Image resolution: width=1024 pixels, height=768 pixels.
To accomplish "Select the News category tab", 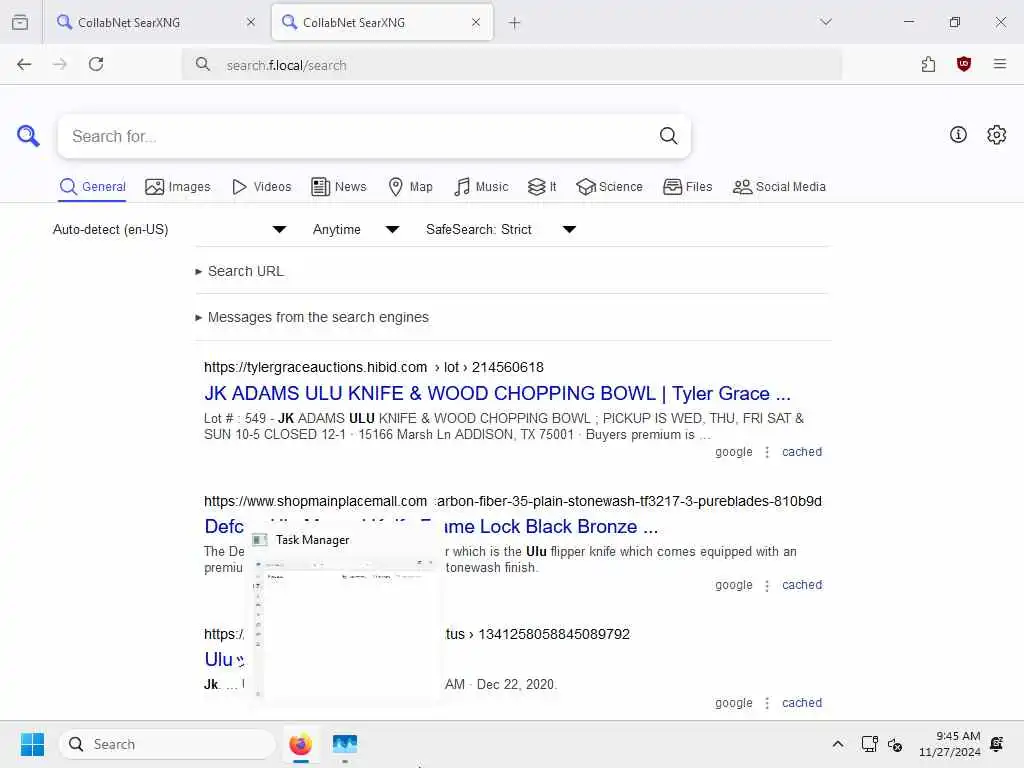I will tap(339, 187).
